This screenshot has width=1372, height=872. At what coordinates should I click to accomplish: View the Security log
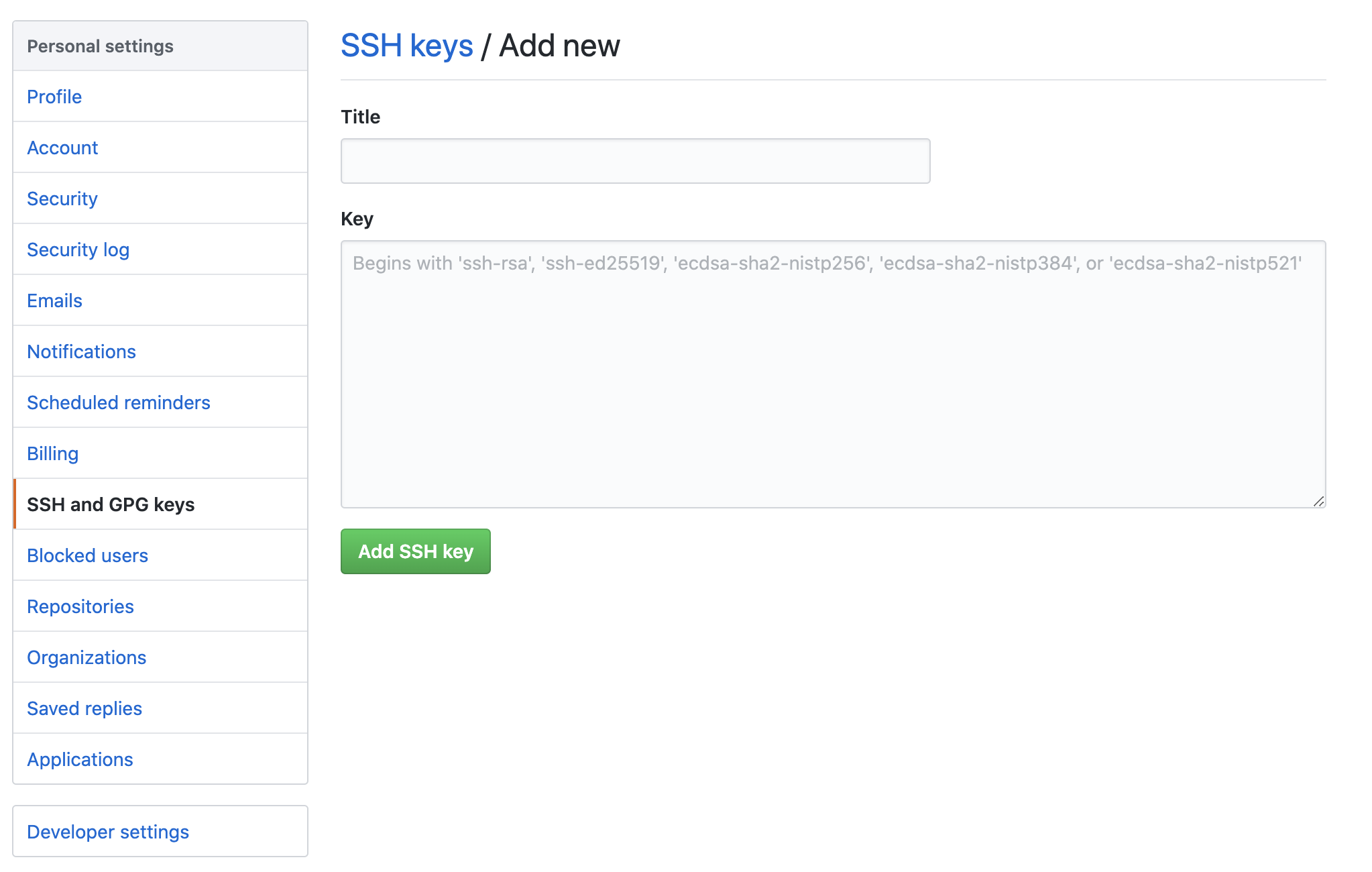(78, 250)
